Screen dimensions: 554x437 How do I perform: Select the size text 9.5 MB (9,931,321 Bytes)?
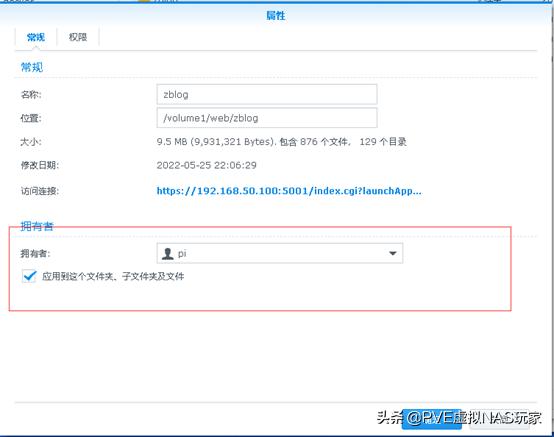(216, 142)
